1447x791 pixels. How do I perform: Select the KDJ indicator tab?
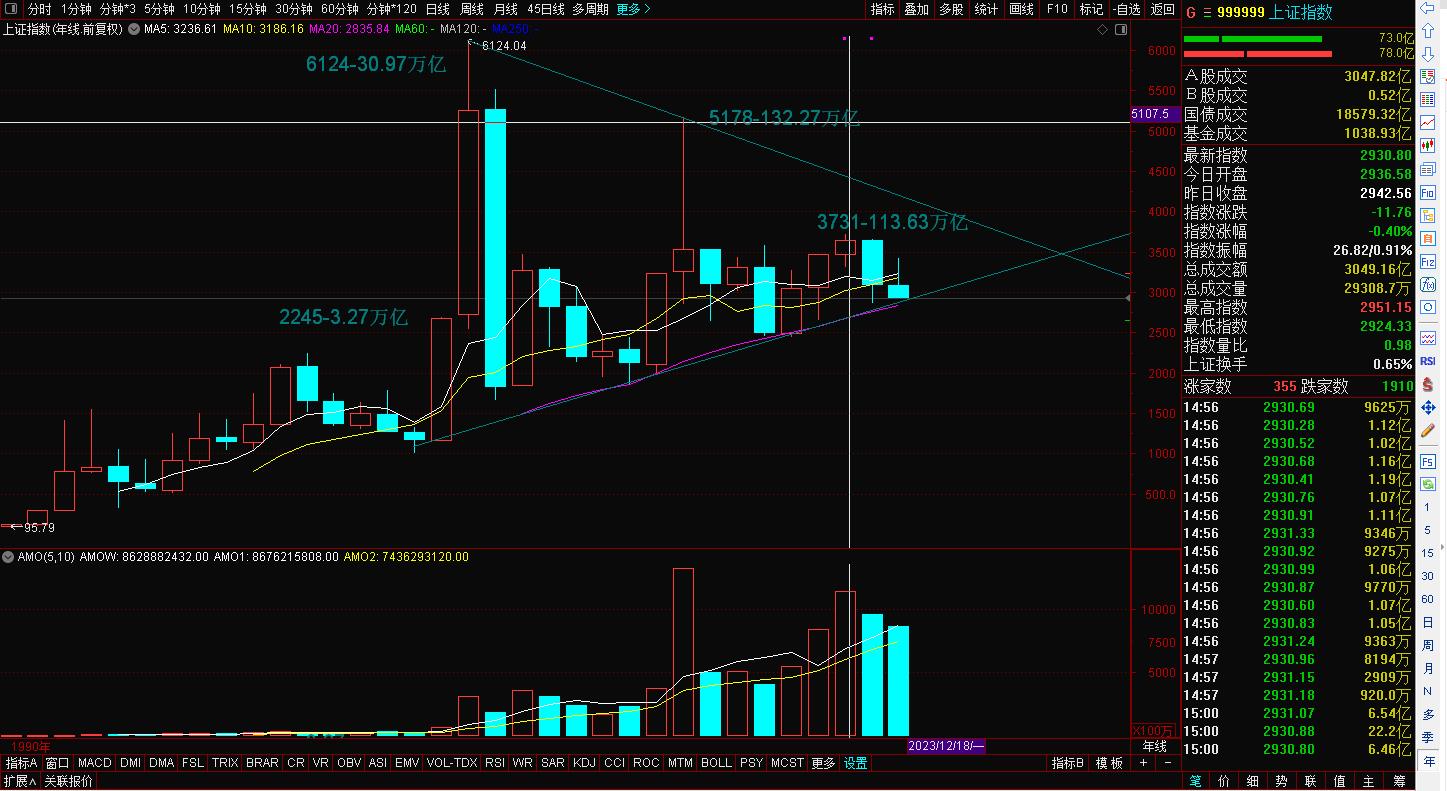[x=584, y=763]
